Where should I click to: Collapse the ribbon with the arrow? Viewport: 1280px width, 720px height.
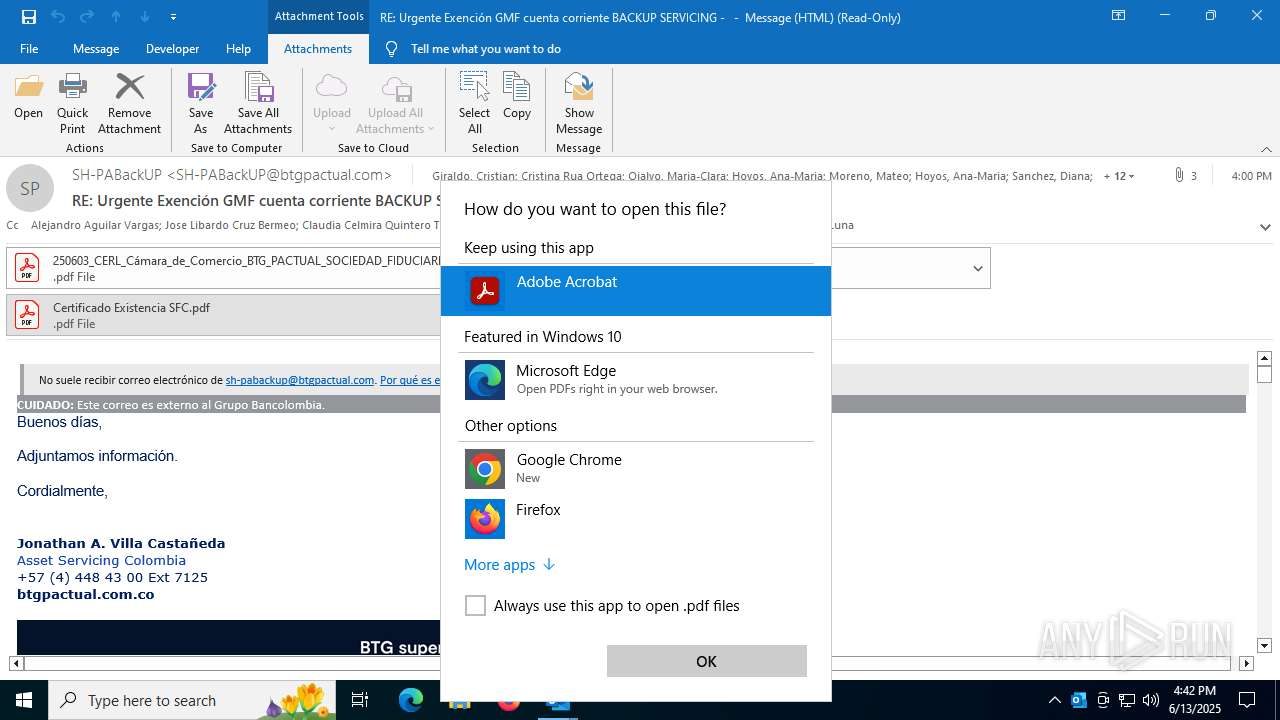click(x=1266, y=149)
